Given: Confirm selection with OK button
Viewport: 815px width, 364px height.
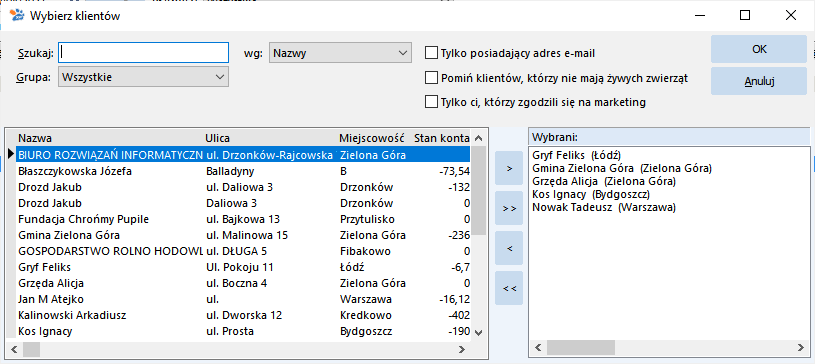Looking at the screenshot, I should [x=759, y=49].
